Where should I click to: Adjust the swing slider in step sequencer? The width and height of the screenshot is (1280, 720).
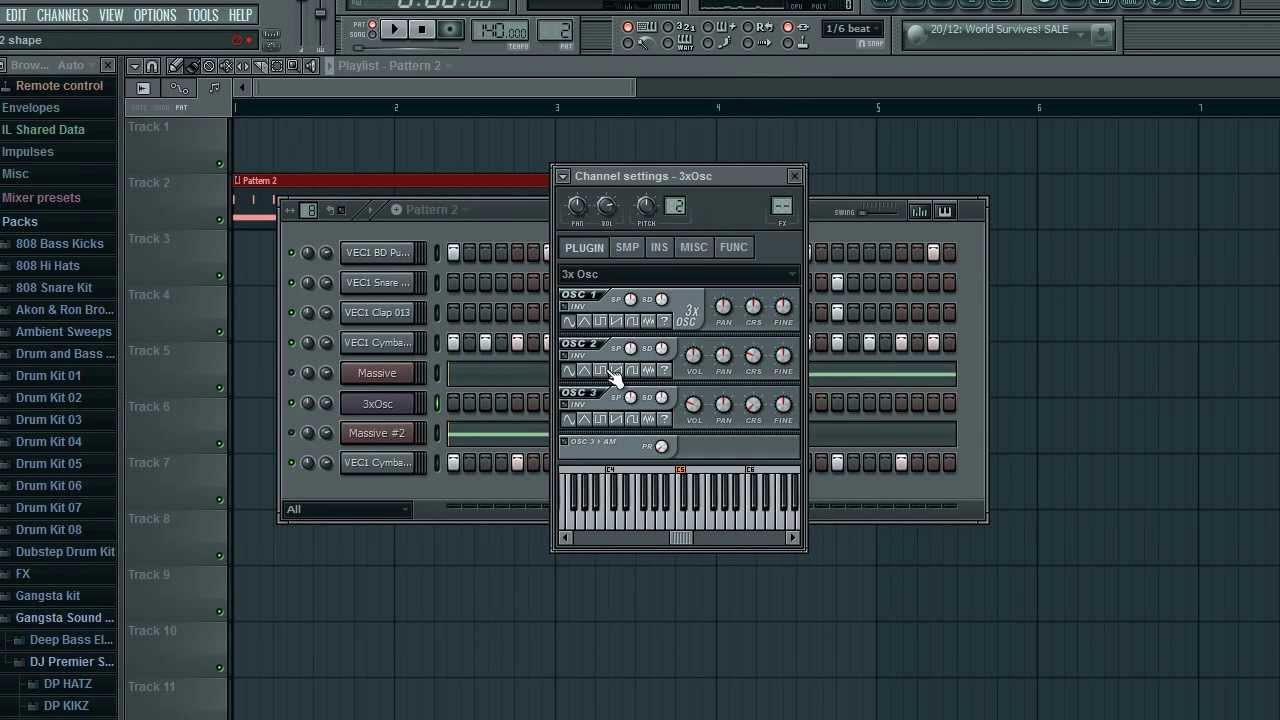tap(878, 211)
